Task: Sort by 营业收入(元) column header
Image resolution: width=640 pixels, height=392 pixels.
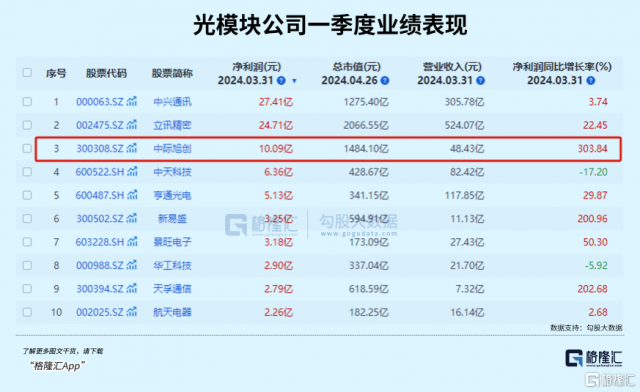Action: tap(452, 67)
